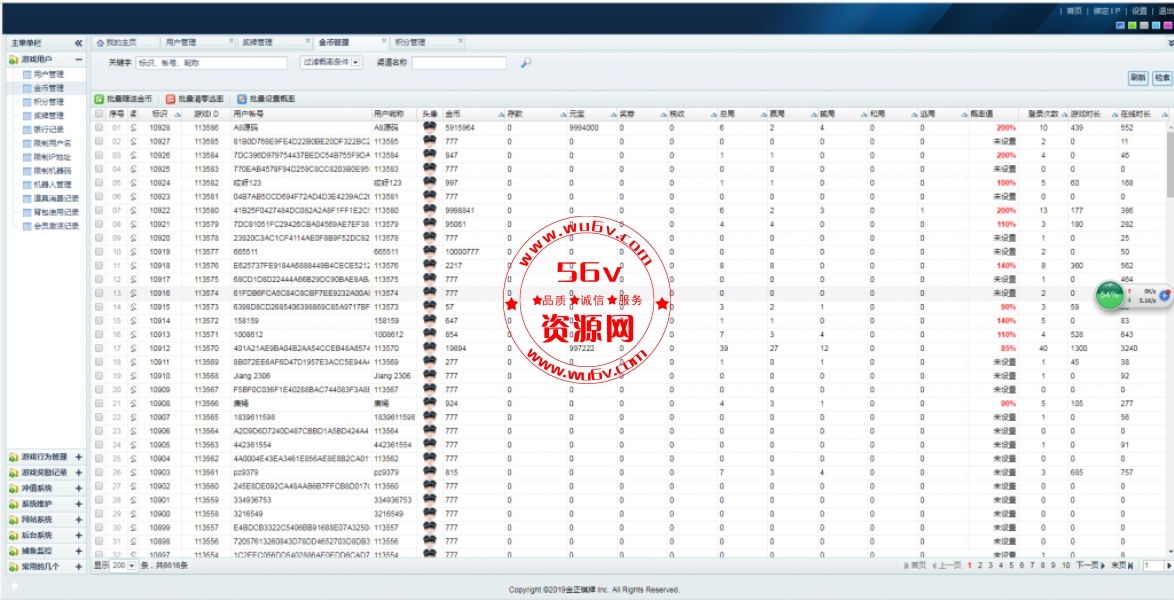
Task: Click the gender icon in row 10921
Action: click(133, 224)
